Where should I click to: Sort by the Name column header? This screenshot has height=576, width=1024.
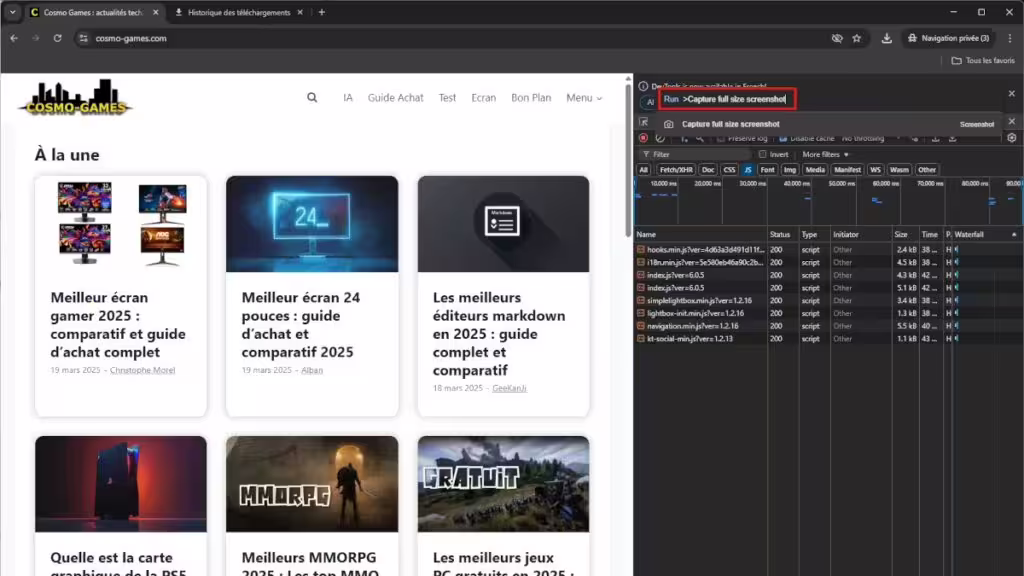tap(701, 234)
